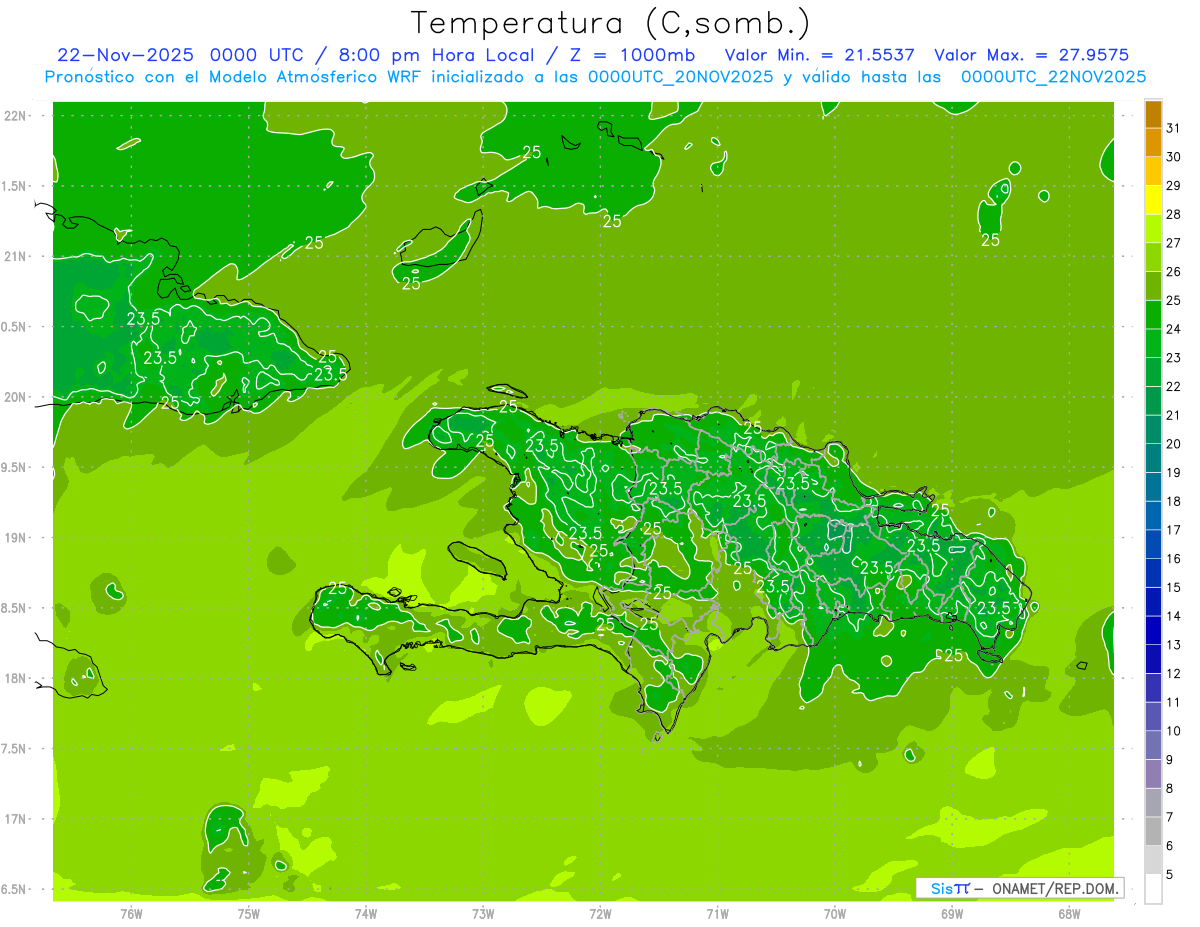This screenshot has height=927, width=1200.
Task: Click the '6.5N' latitude axis label
Action: (x=15, y=889)
